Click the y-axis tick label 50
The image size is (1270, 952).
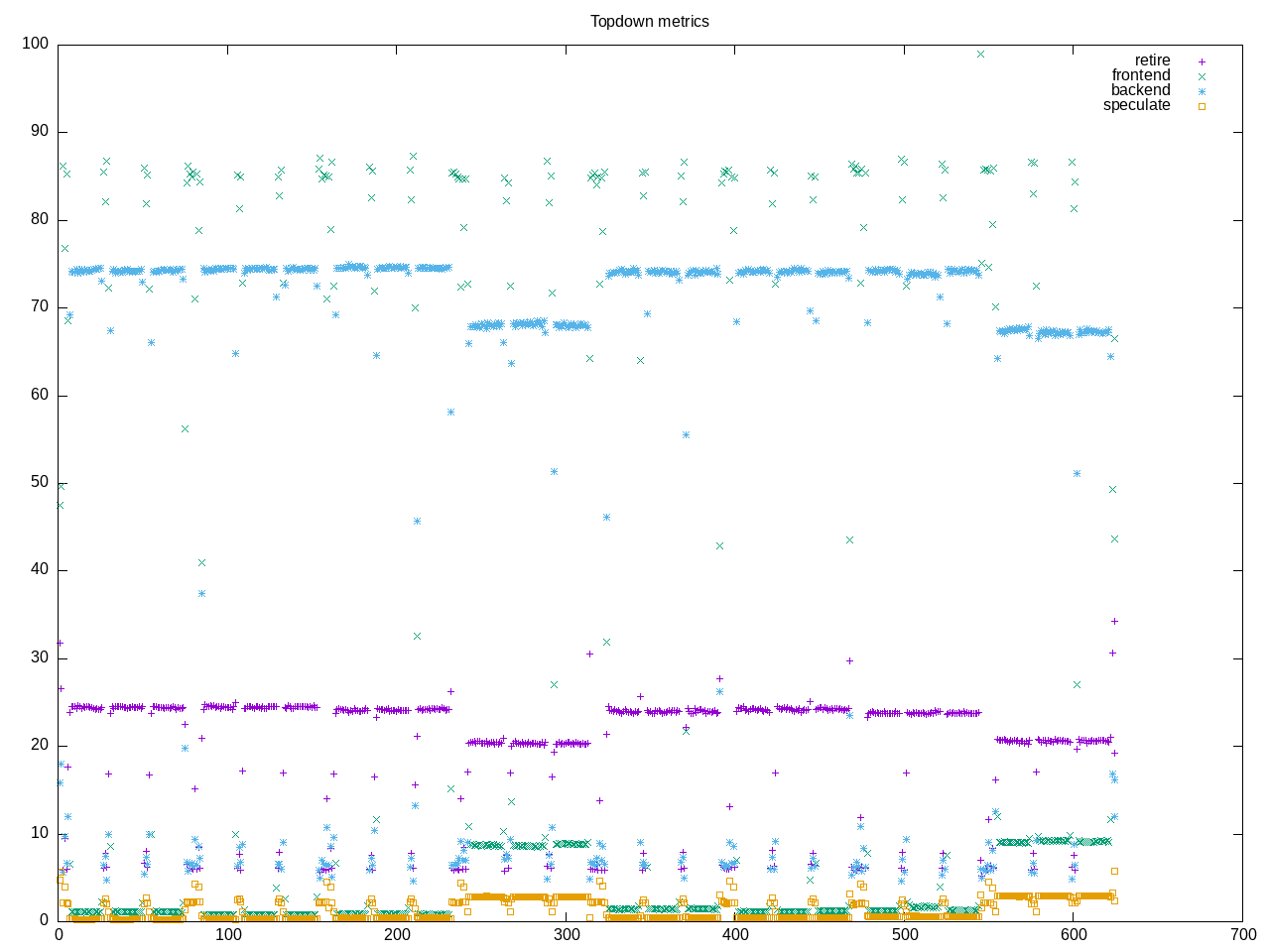[39, 482]
